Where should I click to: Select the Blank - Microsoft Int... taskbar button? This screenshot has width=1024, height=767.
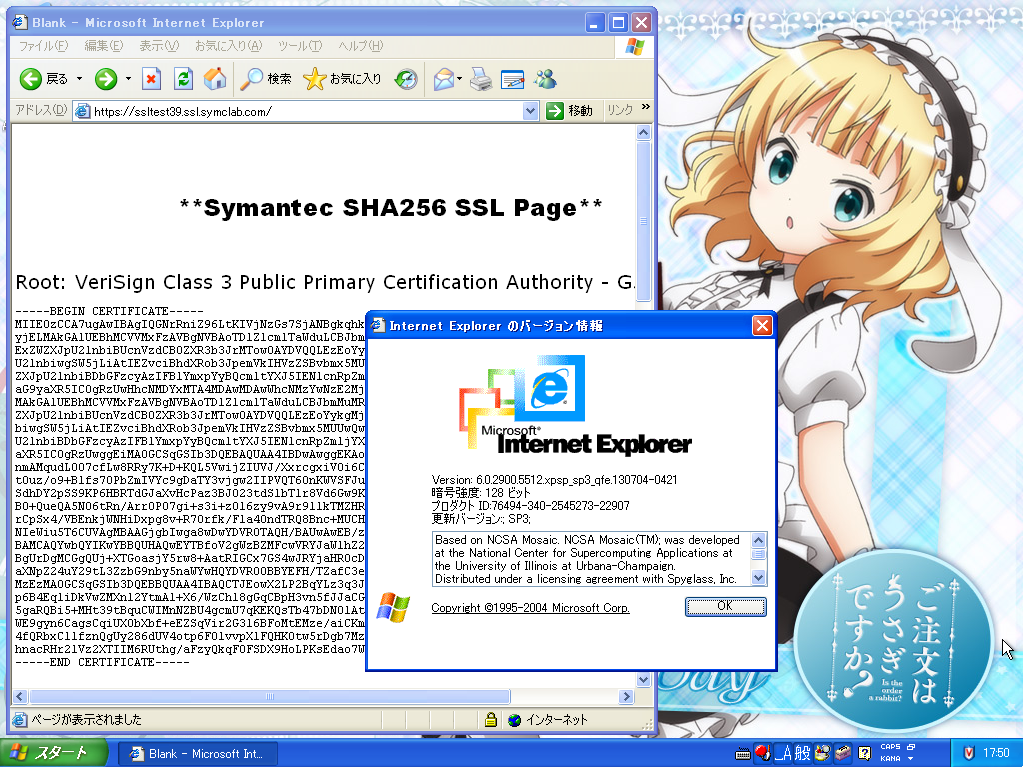point(198,753)
